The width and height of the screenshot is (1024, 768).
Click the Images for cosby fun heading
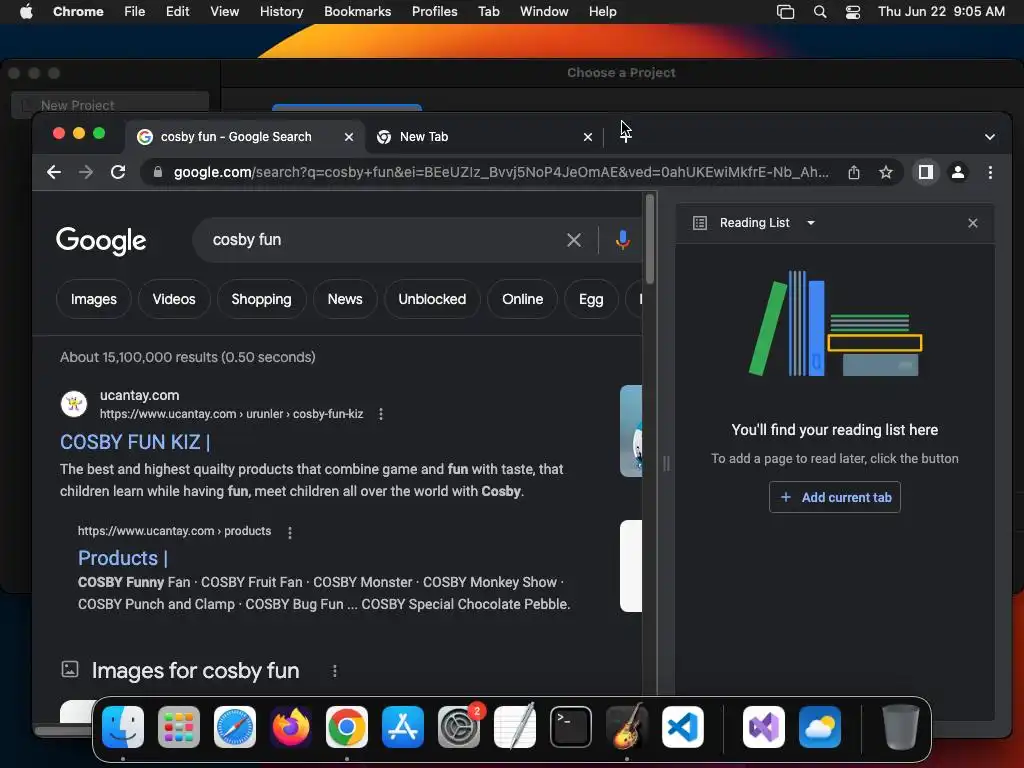[195, 671]
